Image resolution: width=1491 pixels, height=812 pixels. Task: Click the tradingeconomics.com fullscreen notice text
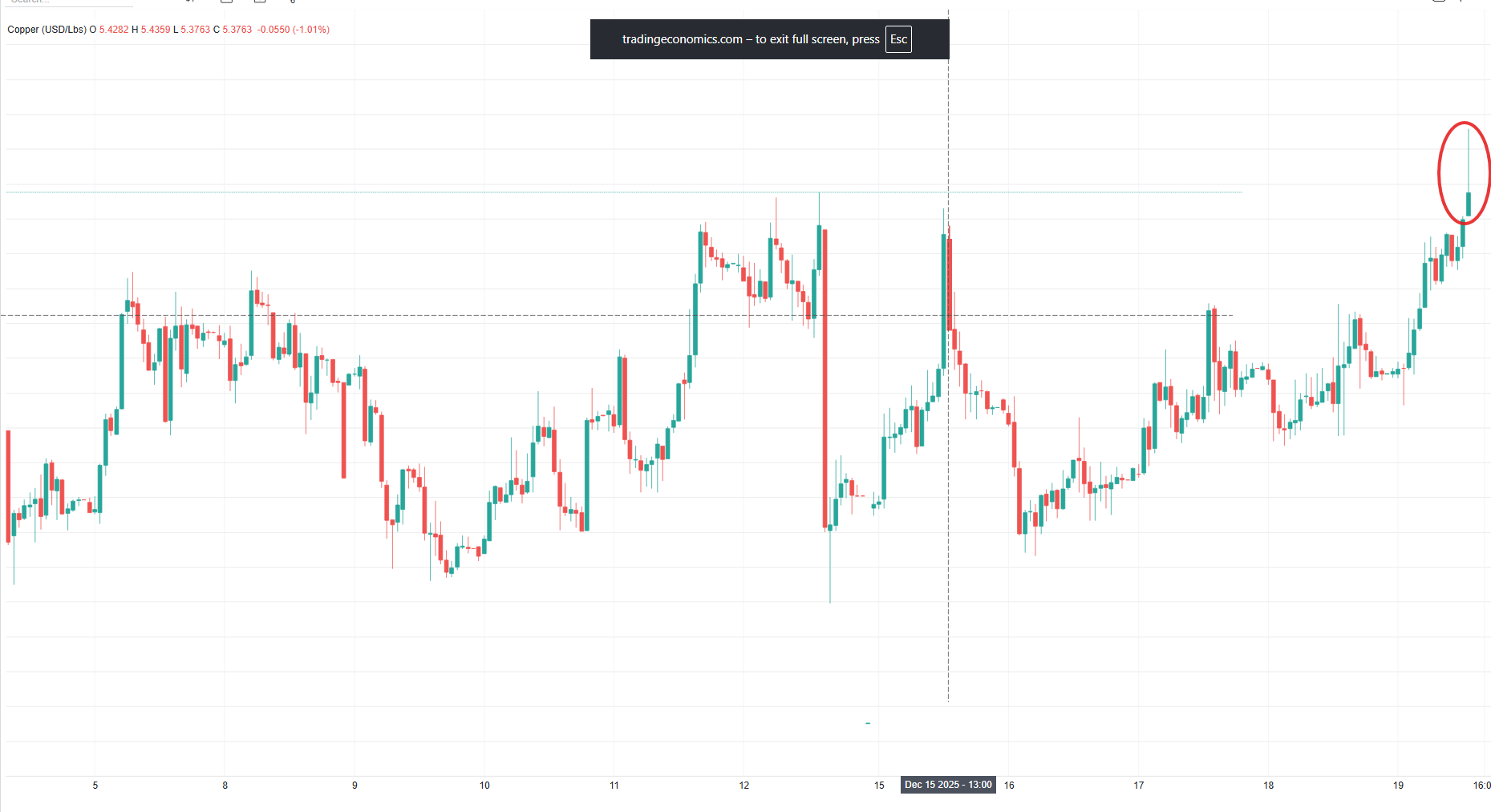pos(750,39)
